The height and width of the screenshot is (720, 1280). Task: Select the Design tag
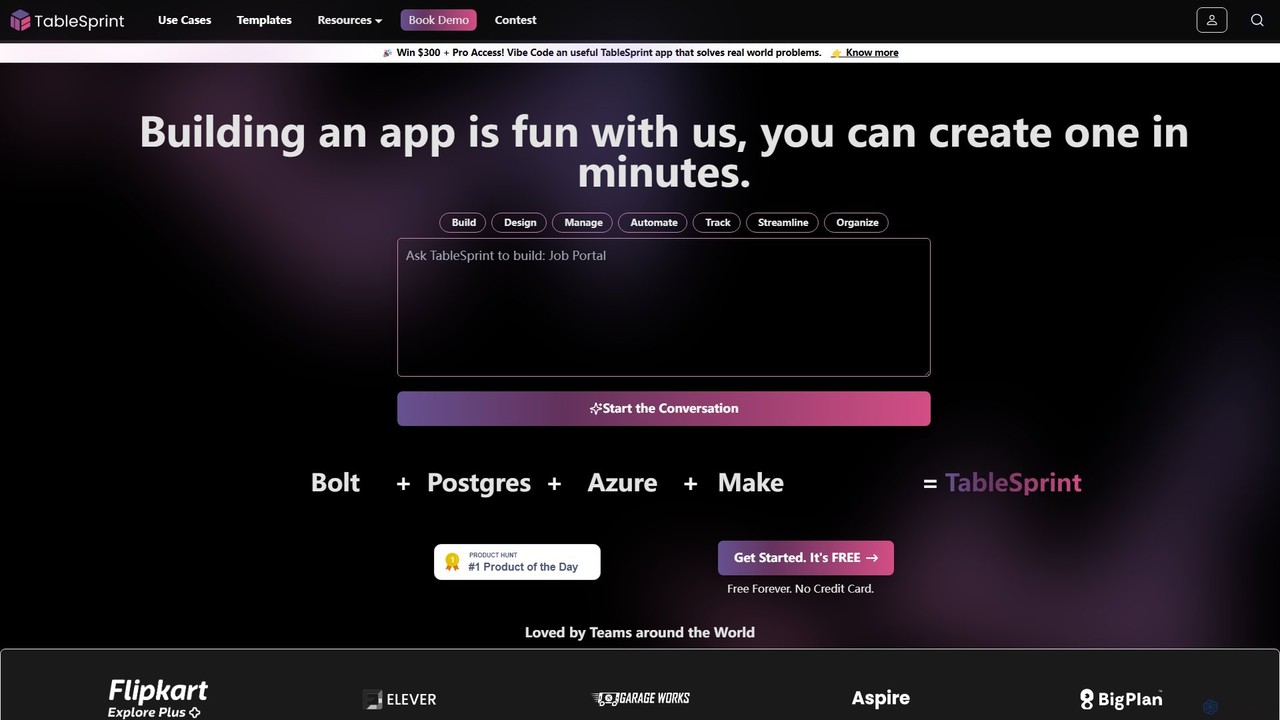[520, 222]
